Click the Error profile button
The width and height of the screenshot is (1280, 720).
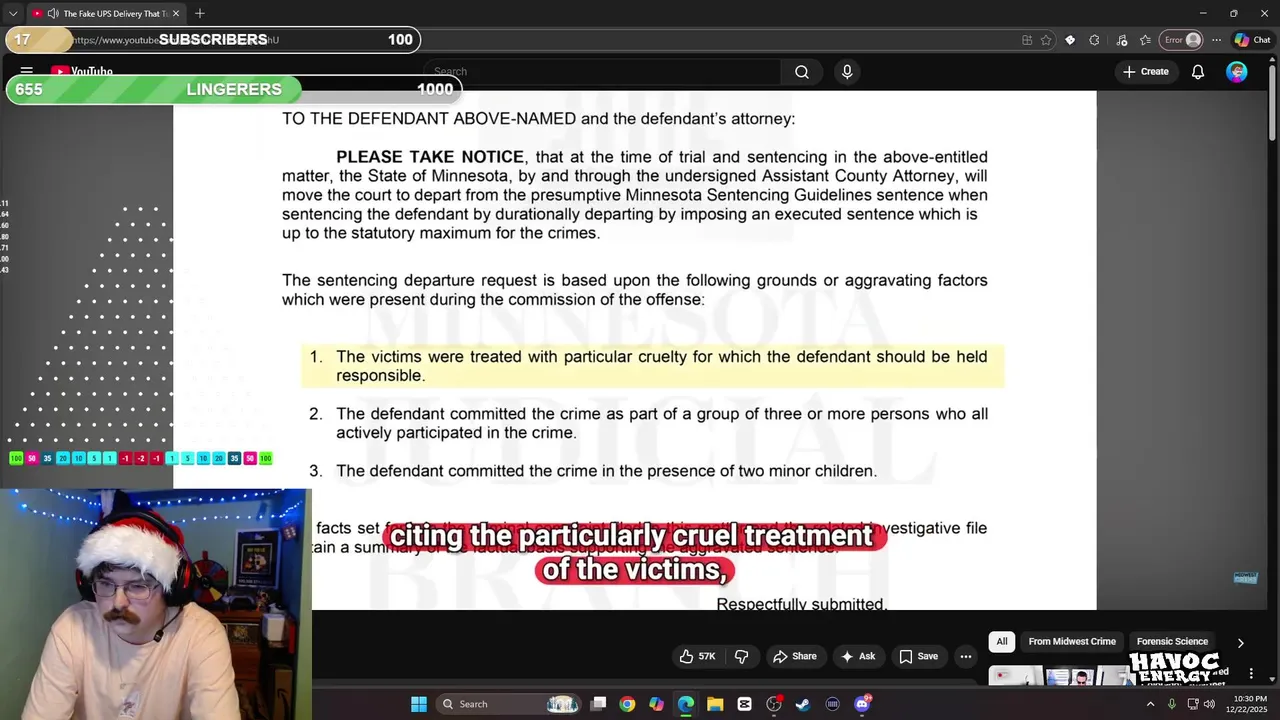click(x=1181, y=40)
